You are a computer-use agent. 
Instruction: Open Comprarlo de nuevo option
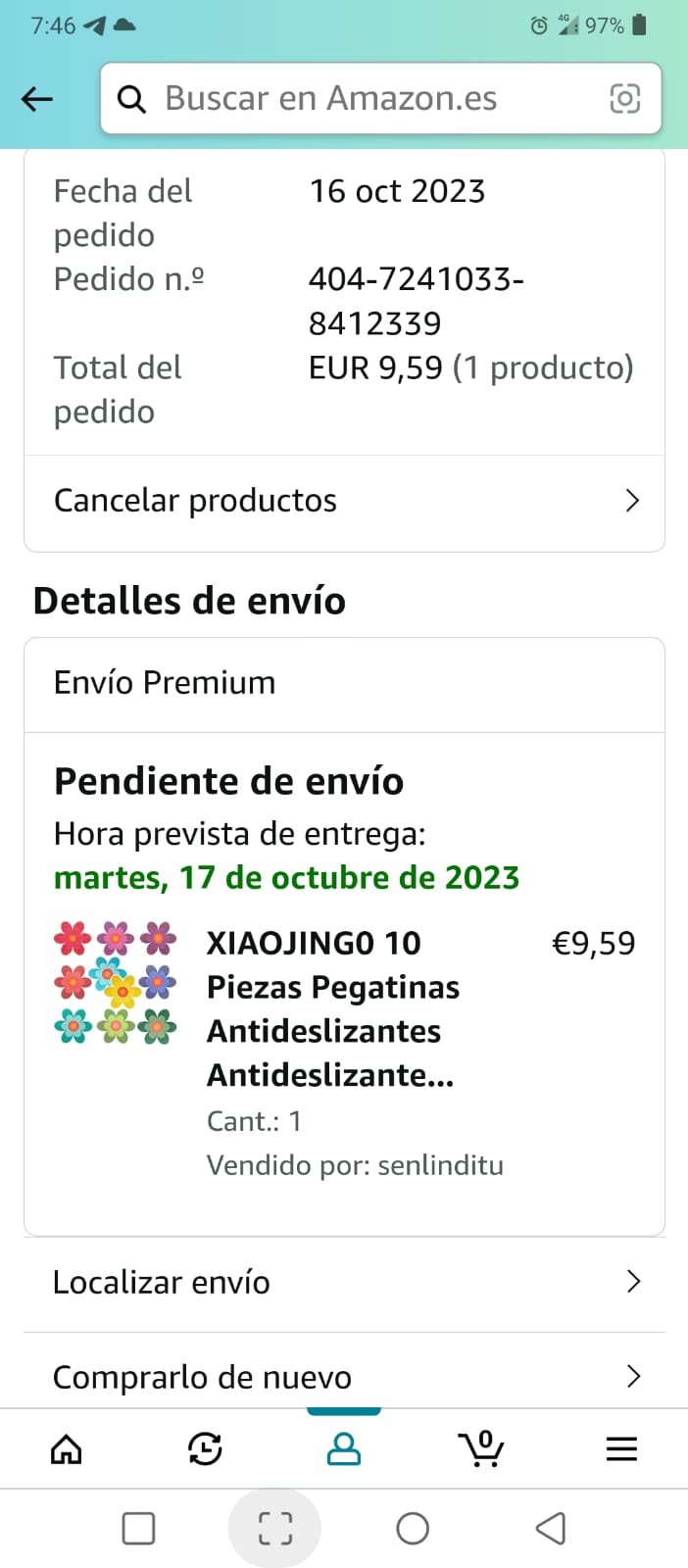click(x=344, y=1376)
